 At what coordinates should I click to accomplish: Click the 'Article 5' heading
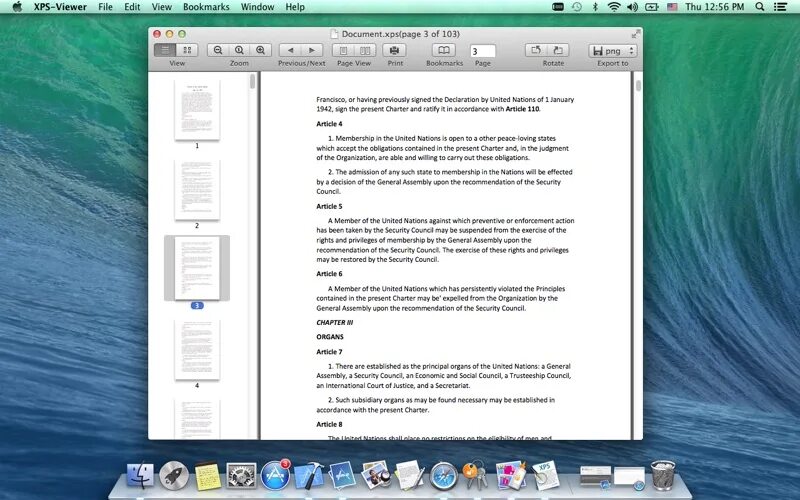pyautogui.click(x=329, y=207)
